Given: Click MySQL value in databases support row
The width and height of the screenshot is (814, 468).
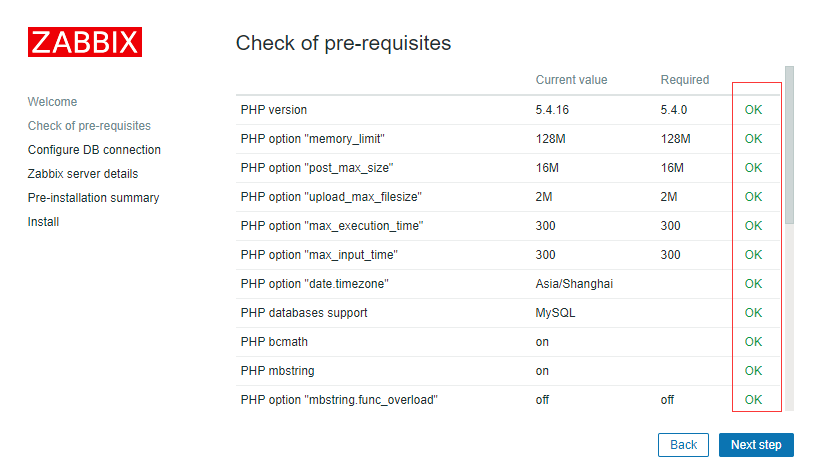Looking at the screenshot, I should click(555, 313).
